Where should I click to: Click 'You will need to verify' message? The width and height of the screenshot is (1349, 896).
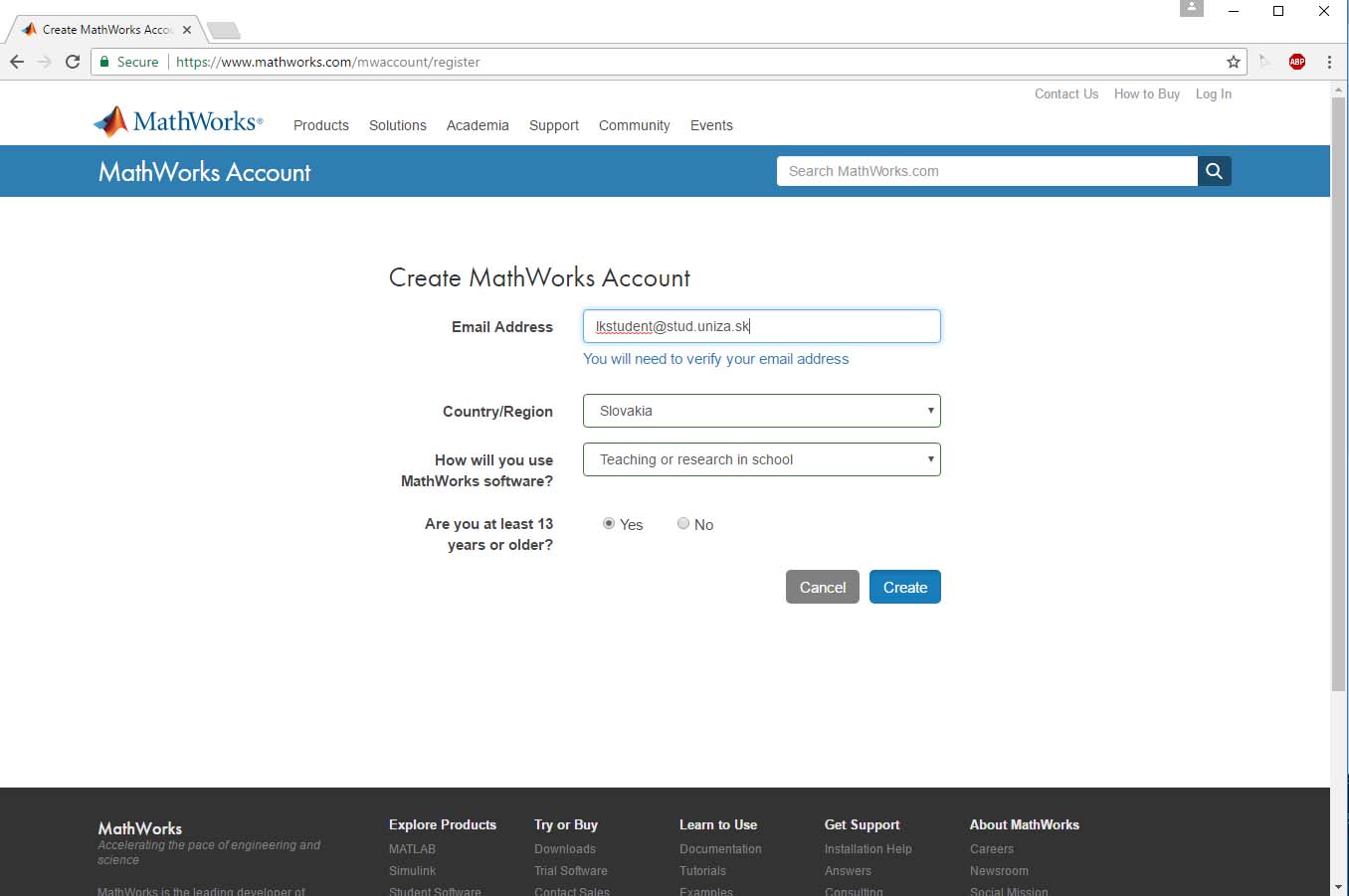pyautogui.click(x=716, y=359)
